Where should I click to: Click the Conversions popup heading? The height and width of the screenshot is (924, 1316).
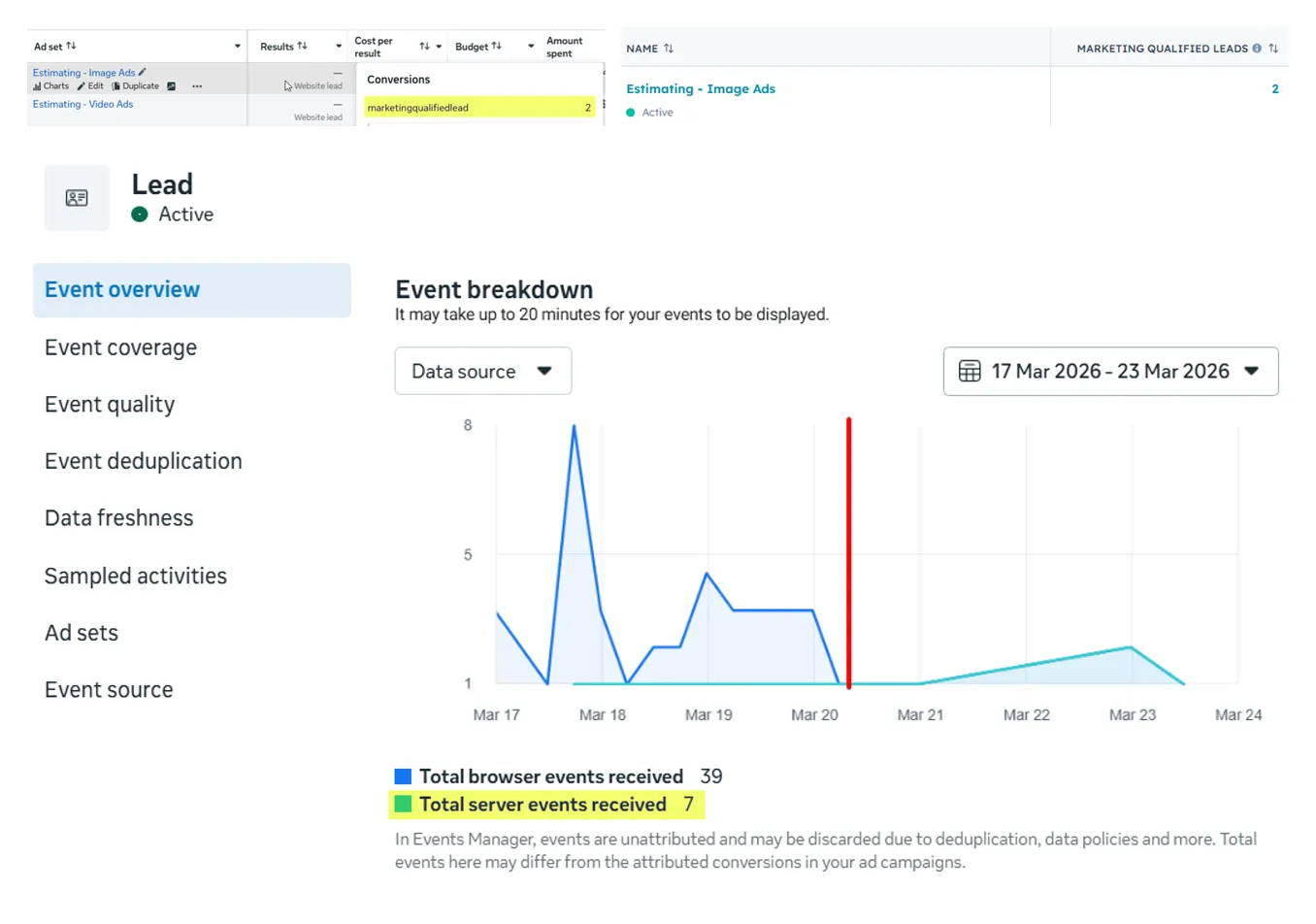[x=398, y=80]
